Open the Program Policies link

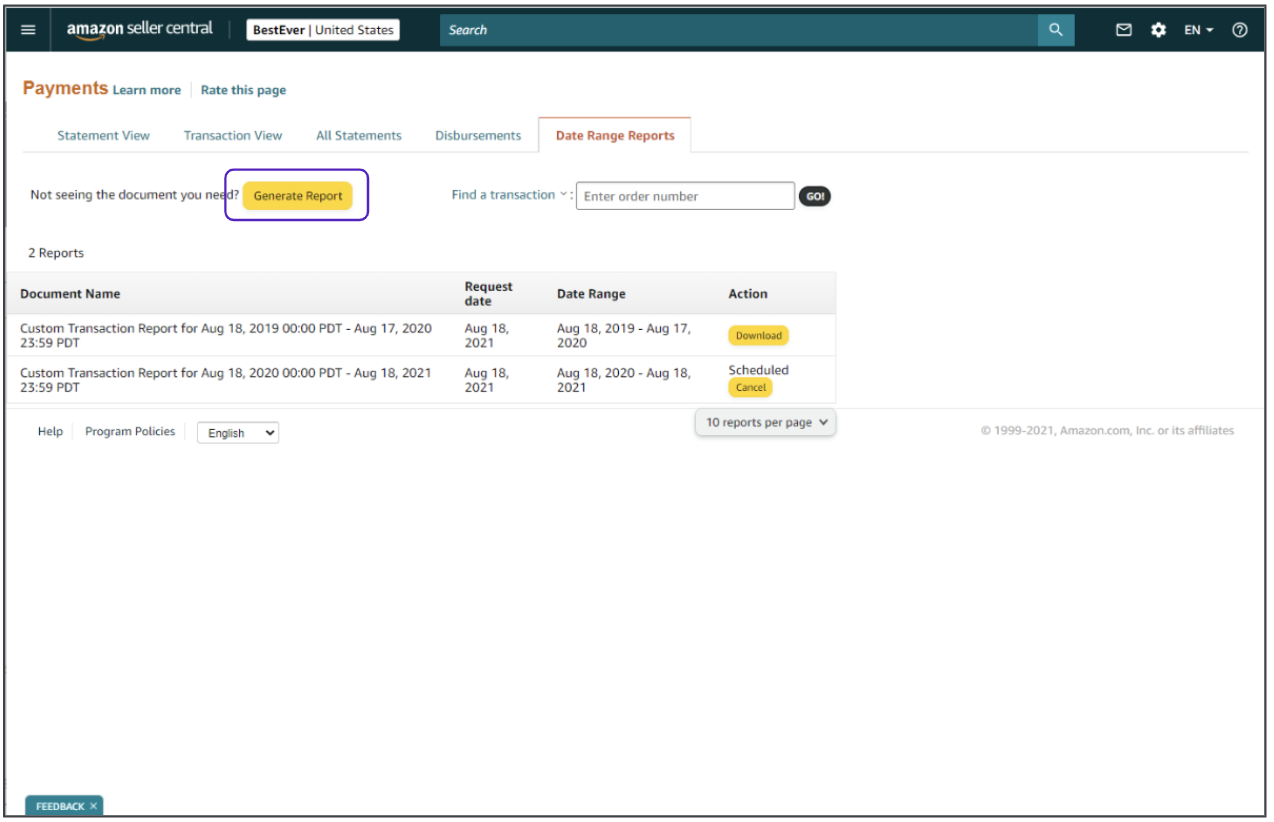pos(130,432)
